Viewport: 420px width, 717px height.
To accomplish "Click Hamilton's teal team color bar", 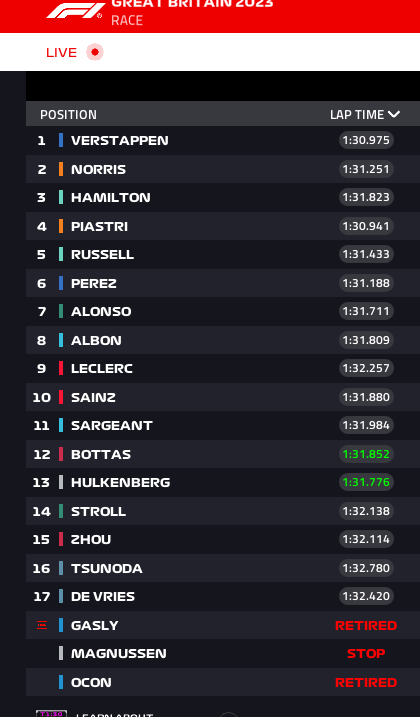I will click(x=61, y=197).
